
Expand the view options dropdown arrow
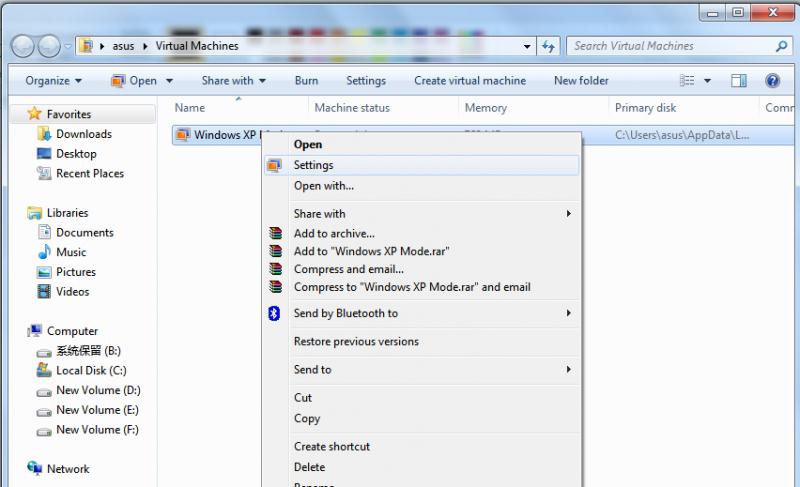point(707,81)
